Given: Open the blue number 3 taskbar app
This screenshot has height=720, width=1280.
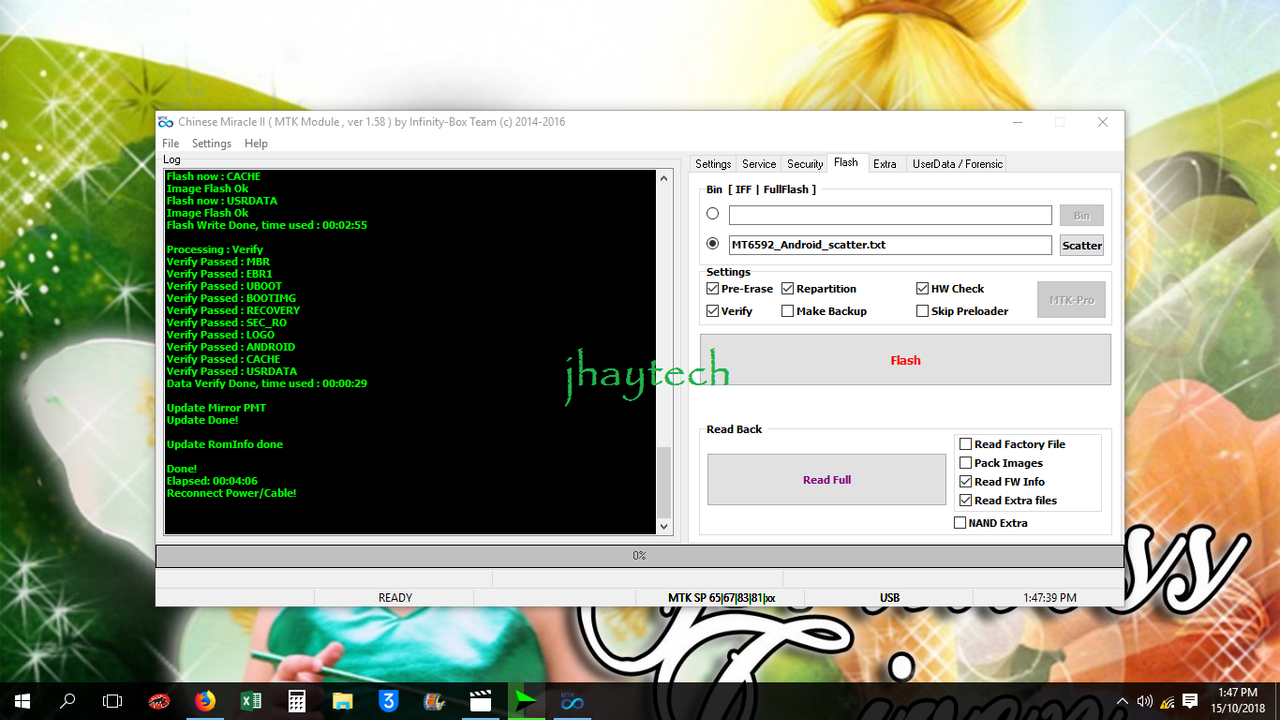Looking at the screenshot, I should [389, 701].
